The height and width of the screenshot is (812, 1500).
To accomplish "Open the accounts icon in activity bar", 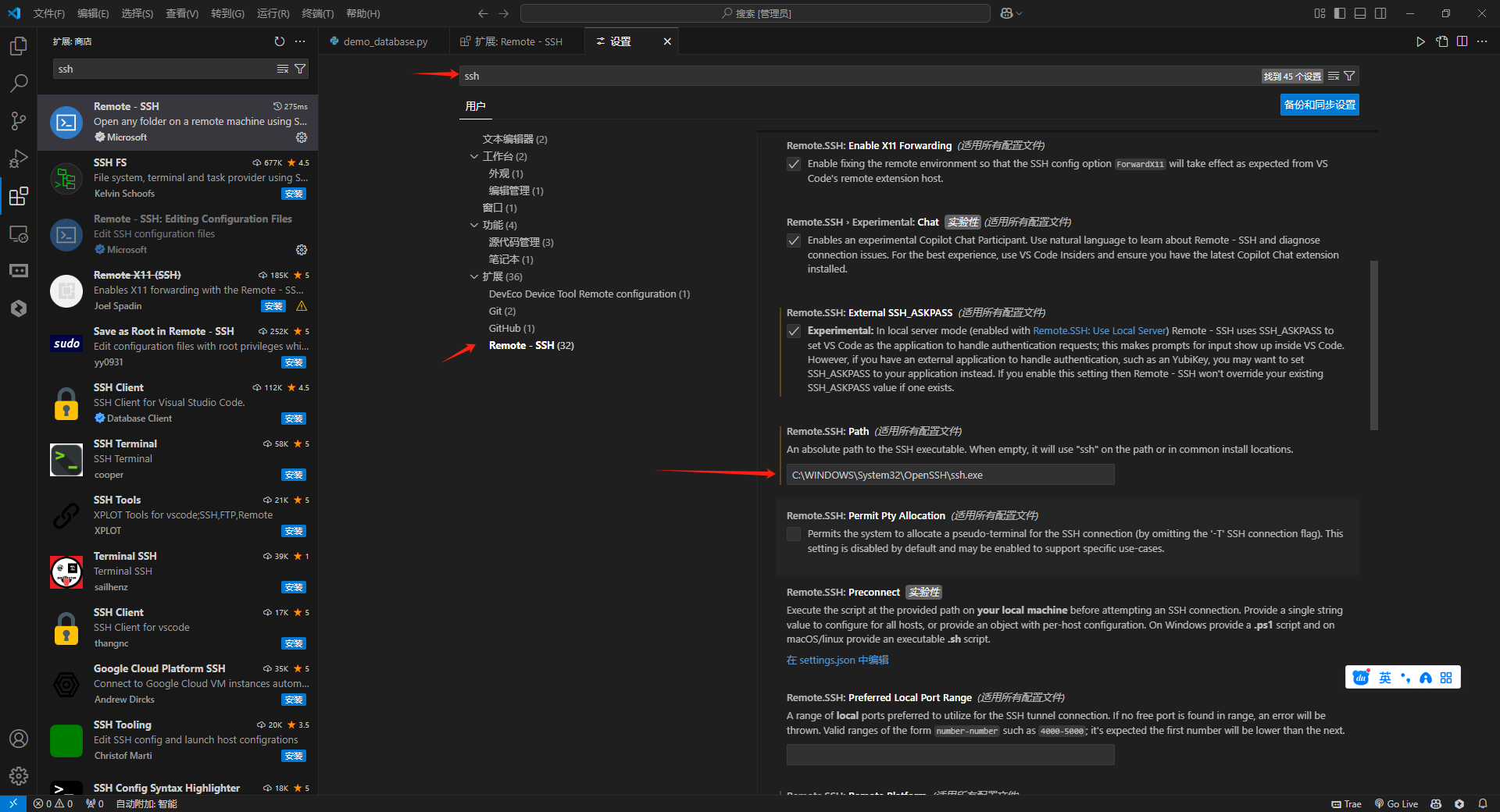I will (18, 739).
